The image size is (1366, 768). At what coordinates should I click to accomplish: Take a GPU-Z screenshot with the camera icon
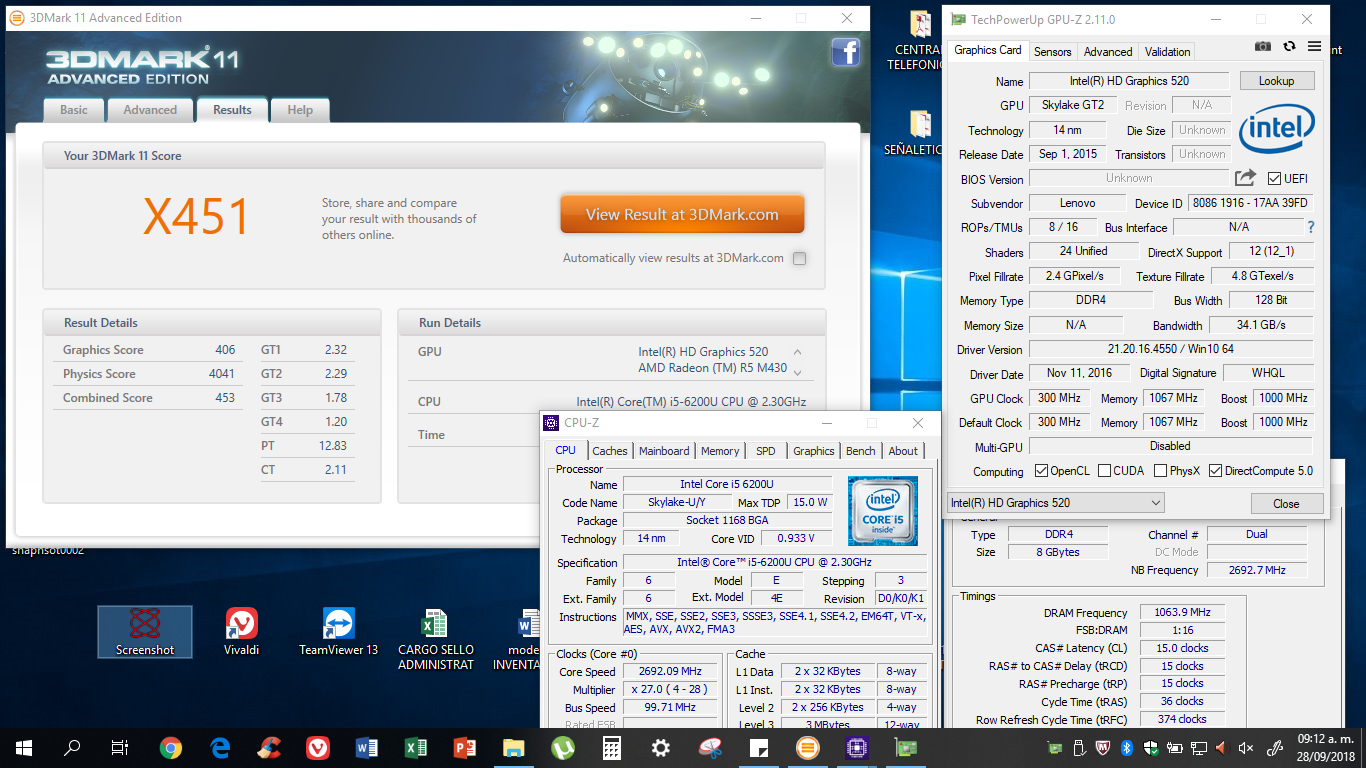pyautogui.click(x=1263, y=47)
